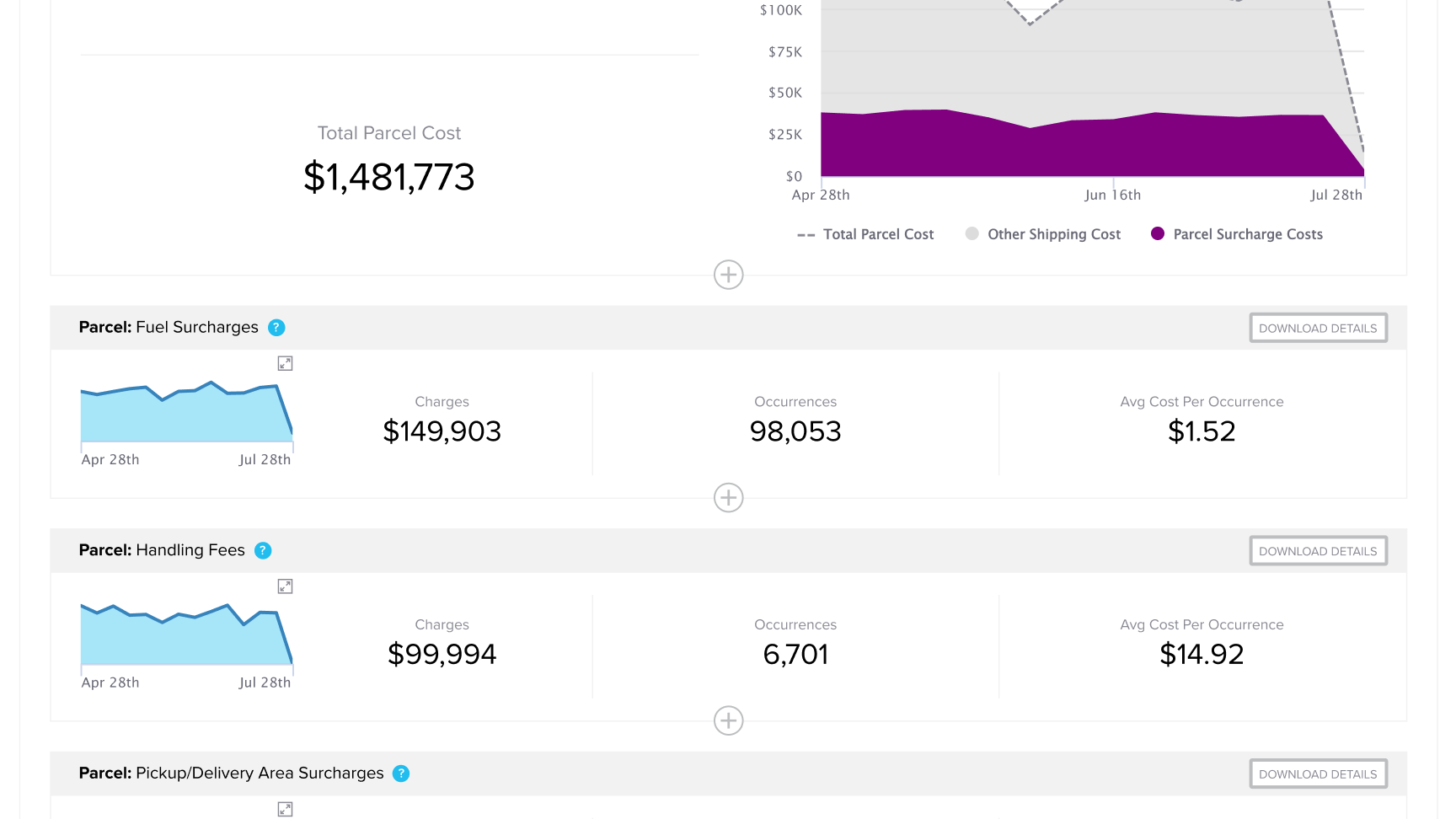Toggle Other Shipping Cost legend series

coord(1043,234)
